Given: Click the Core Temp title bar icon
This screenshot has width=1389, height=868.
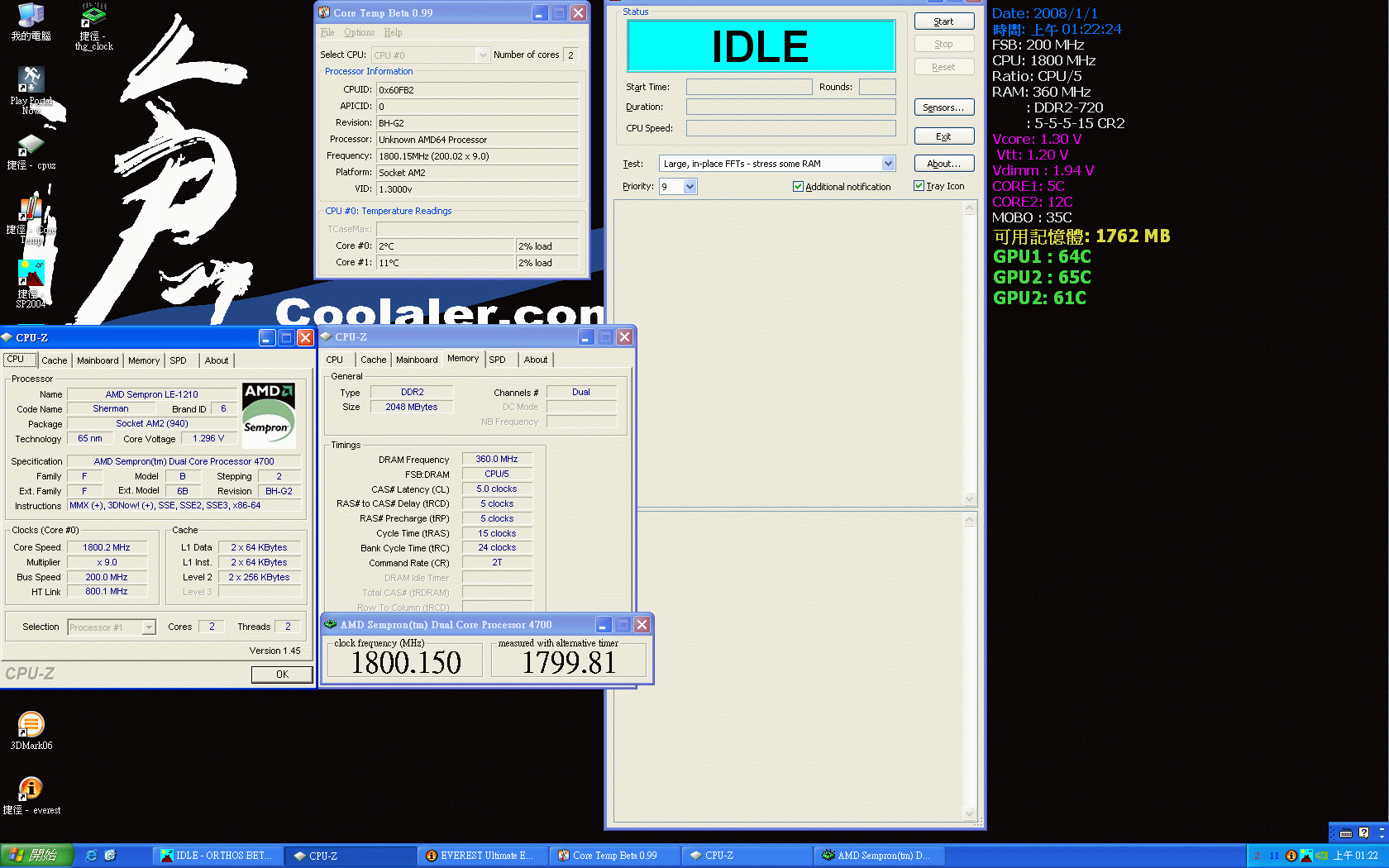Looking at the screenshot, I should (324, 12).
